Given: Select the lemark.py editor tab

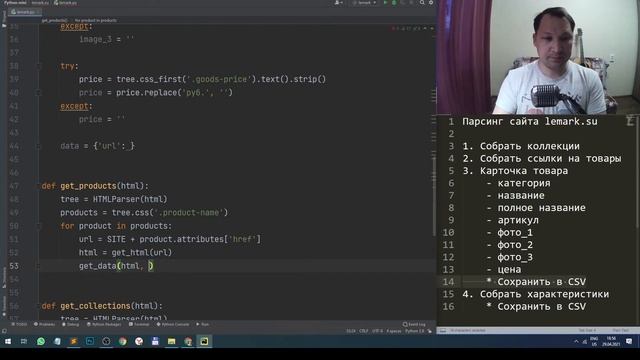Looking at the screenshot, I should coord(24,12).
